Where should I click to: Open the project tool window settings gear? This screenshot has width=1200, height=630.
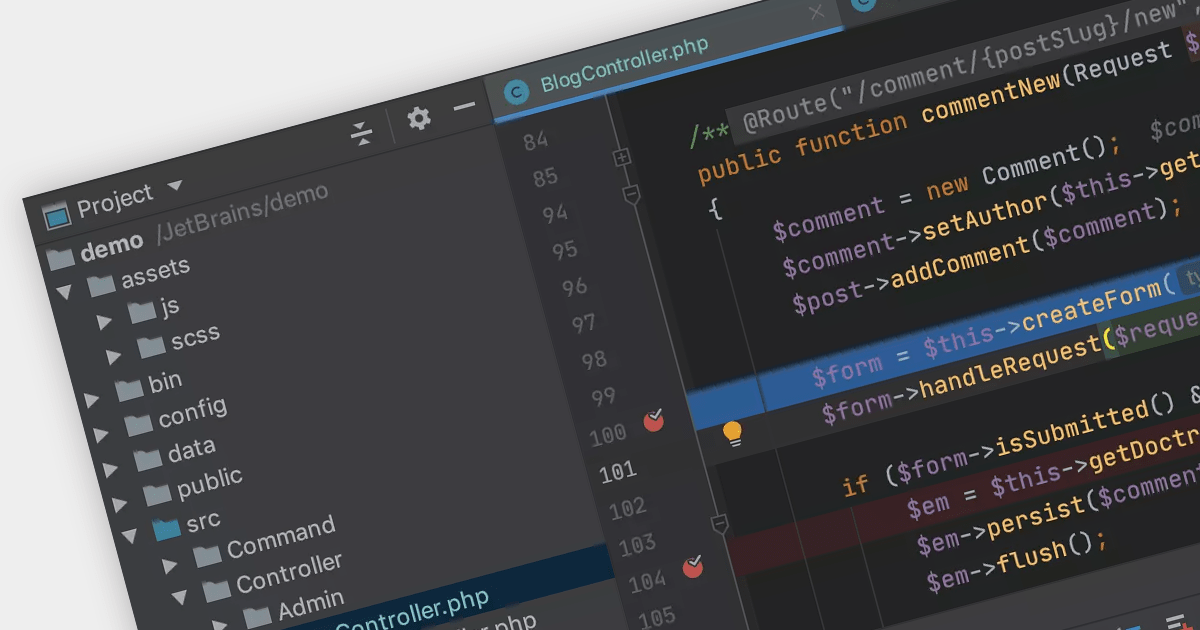pos(419,119)
